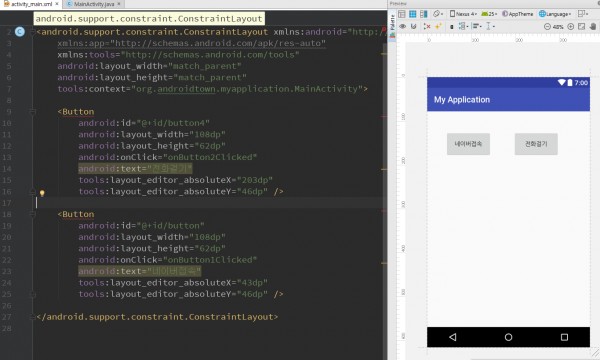The height and width of the screenshot is (360, 600).
Task: Zoom in the layout preview
Action: pyautogui.click(x=571, y=27)
